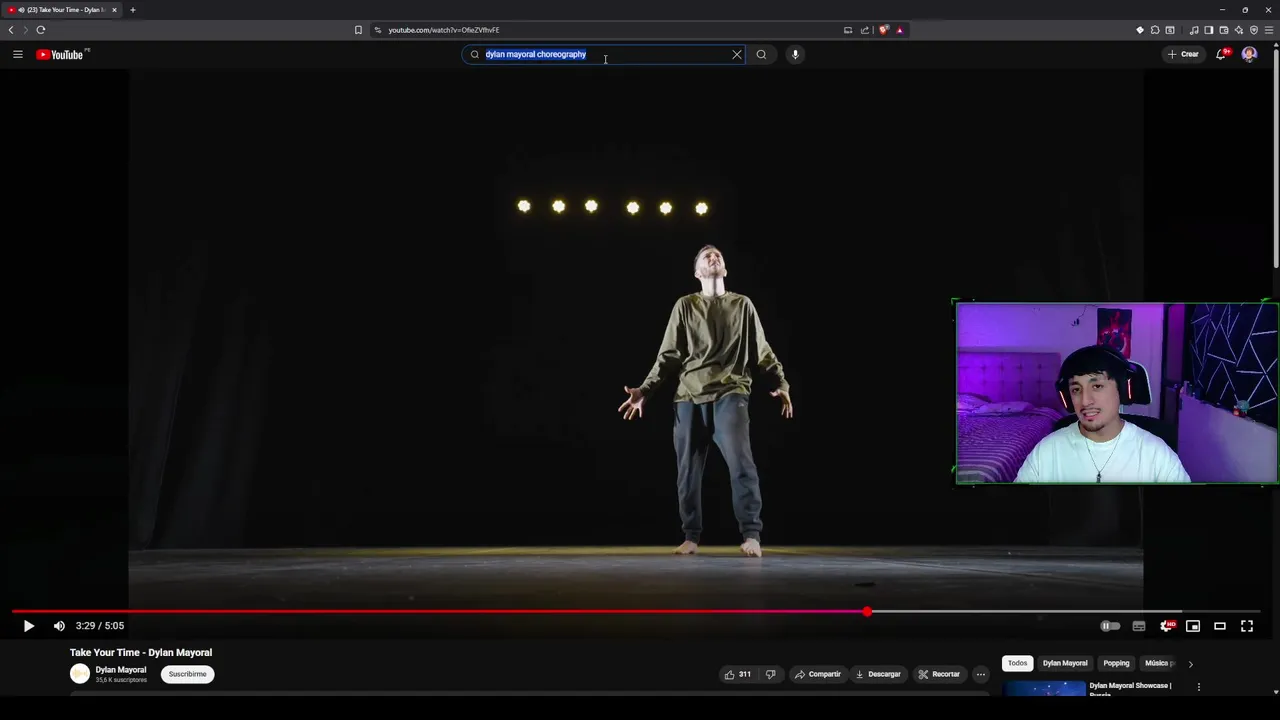1280x720 pixels.
Task: Open player settings gear with HD badge
Action: point(1166,626)
